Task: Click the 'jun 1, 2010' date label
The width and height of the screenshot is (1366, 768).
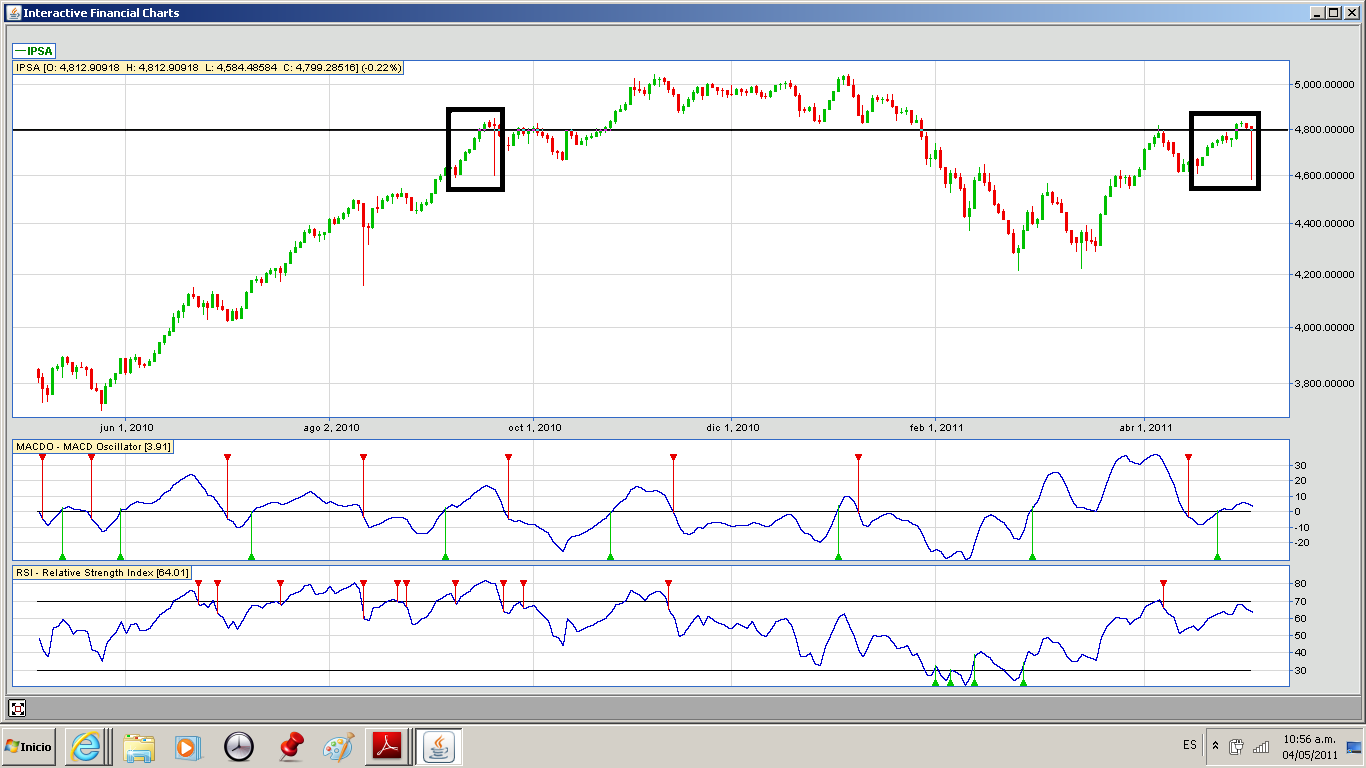Action: coord(126,428)
